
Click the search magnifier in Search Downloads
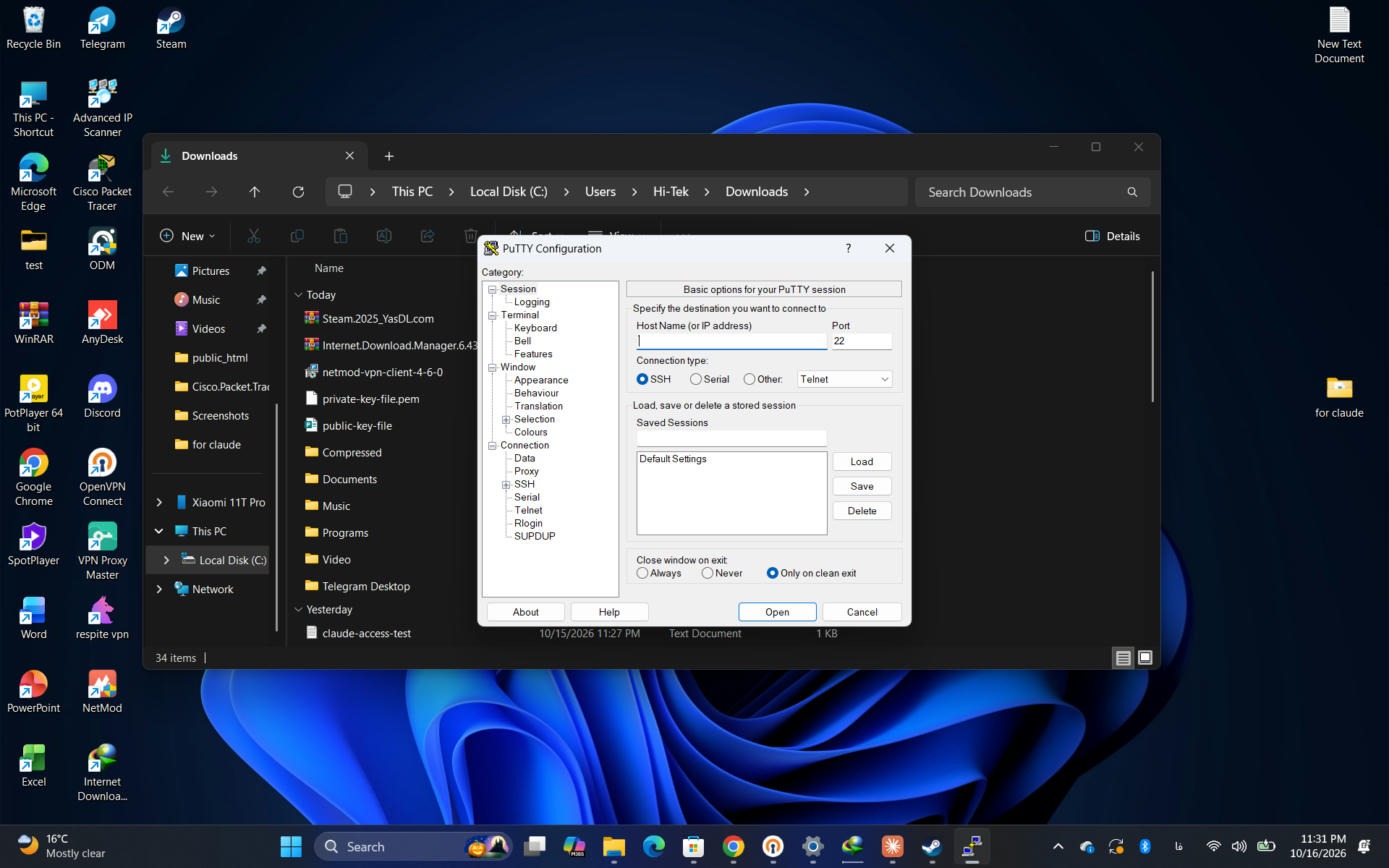pos(1132,192)
